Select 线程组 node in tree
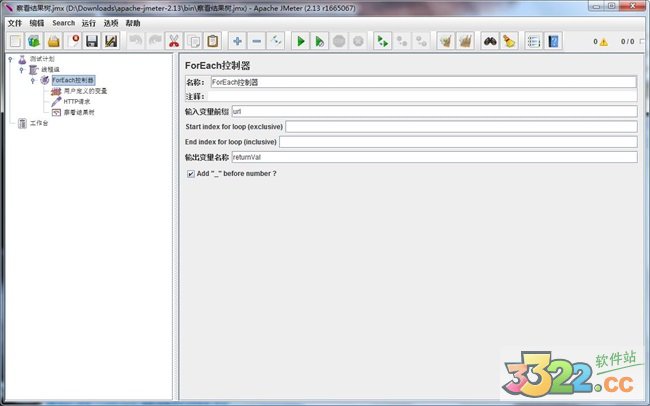Image resolution: width=650 pixels, height=406 pixels. click(x=50, y=69)
